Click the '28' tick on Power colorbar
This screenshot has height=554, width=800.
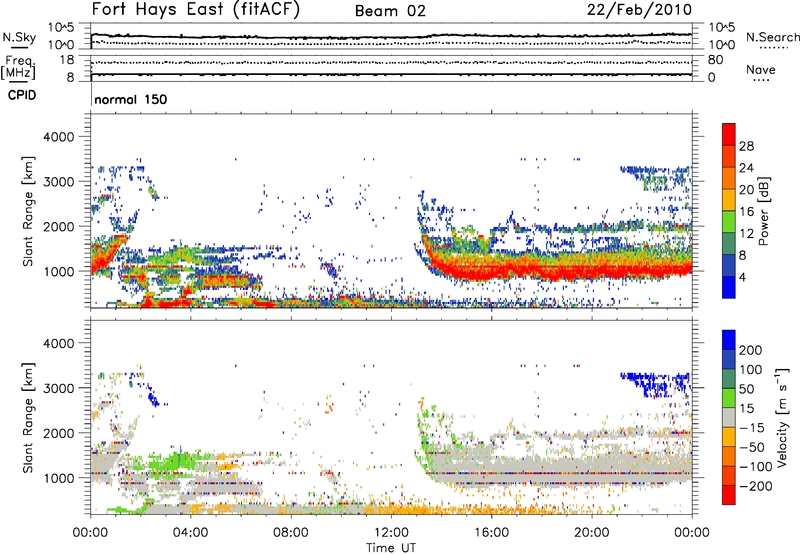pos(746,146)
